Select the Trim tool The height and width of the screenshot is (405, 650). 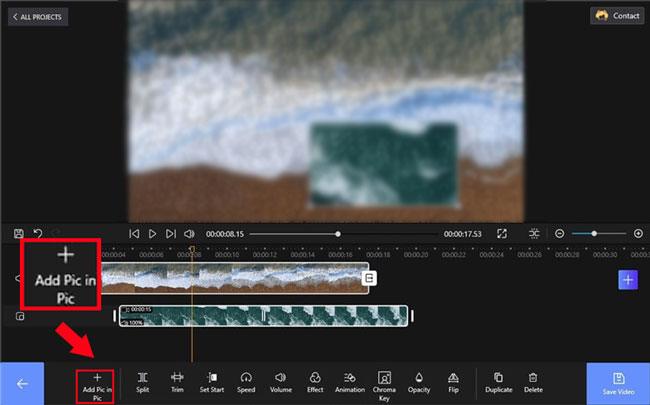tap(177, 383)
